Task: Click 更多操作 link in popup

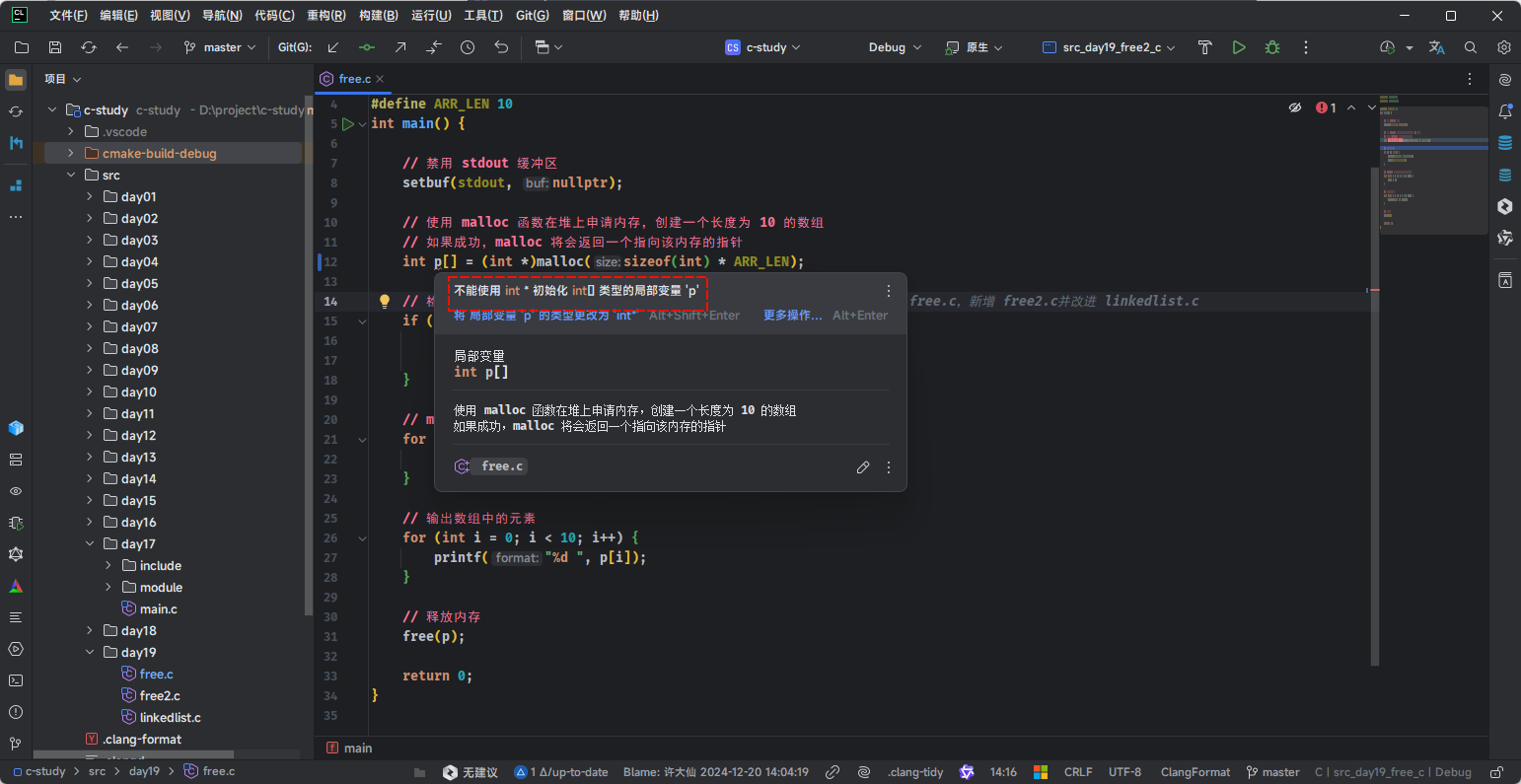Action: click(792, 316)
